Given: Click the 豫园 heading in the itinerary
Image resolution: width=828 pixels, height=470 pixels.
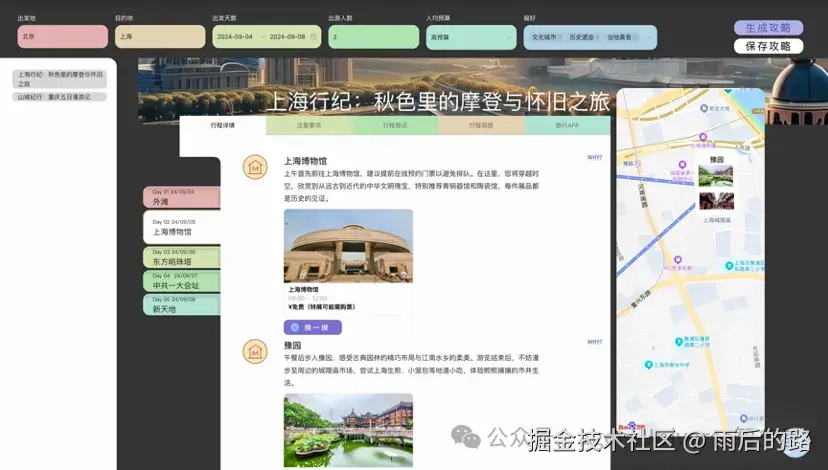Looking at the screenshot, I should [x=293, y=345].
